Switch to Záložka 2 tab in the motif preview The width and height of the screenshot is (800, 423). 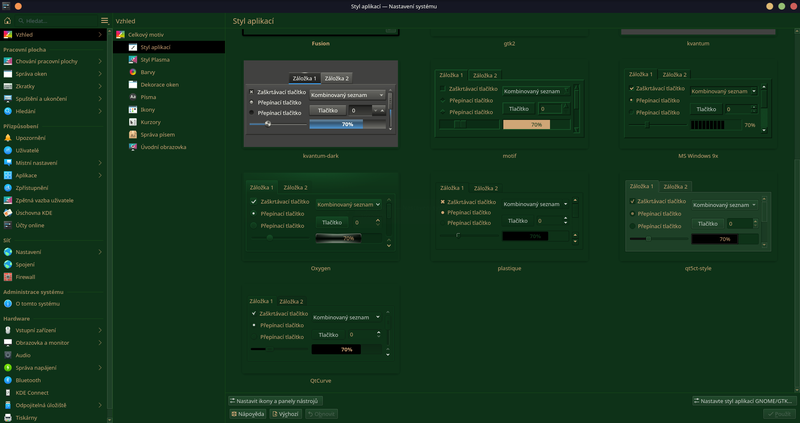pyautogui.click(x=485, y=75)
